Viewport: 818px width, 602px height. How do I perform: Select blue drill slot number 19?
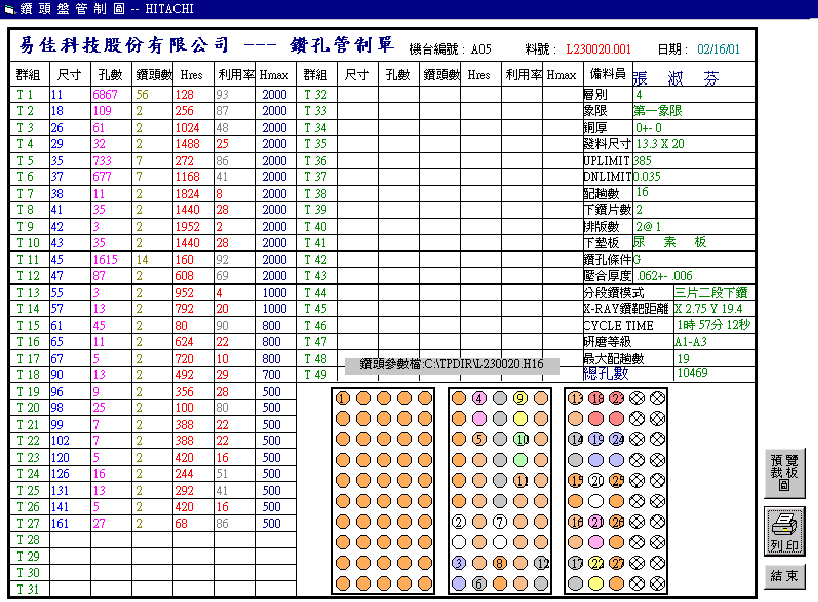[596, 439]
